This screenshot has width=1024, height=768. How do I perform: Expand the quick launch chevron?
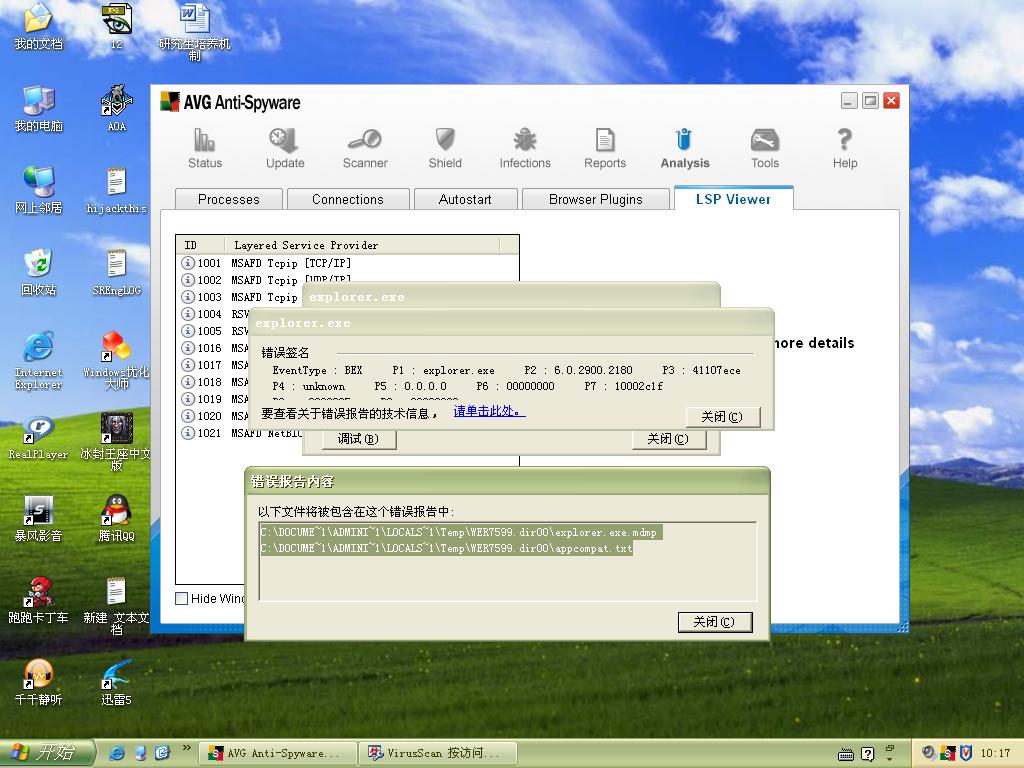click(187, 748)
